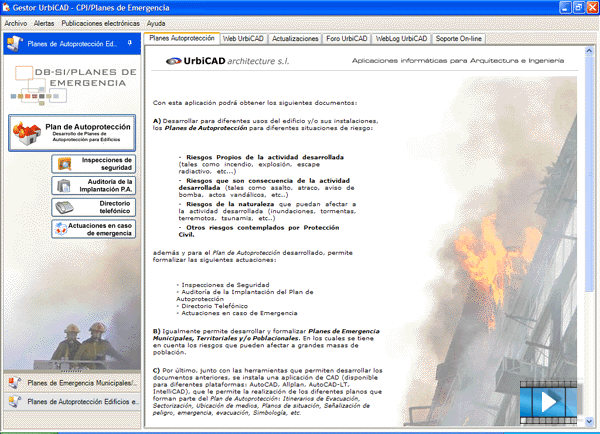The height and width of the screenshot is (434, 600).
Task: Click the panel splitter grip dots
Action: [x=72, y=371]
